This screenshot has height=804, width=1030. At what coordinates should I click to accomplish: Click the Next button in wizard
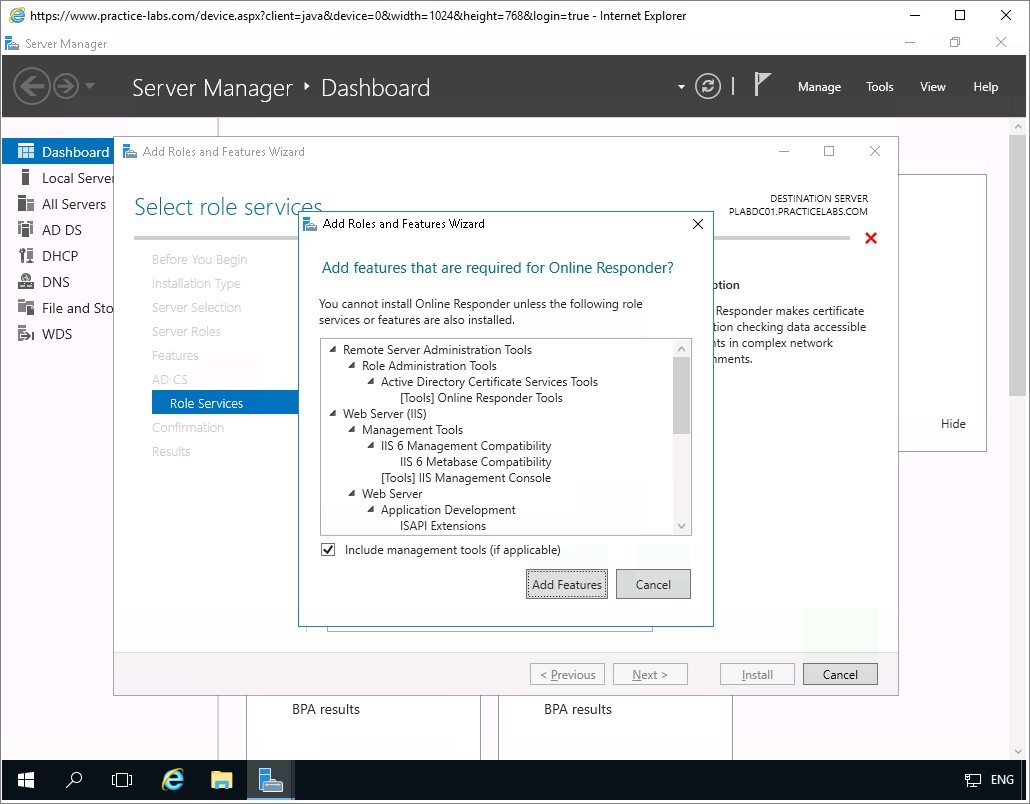pyautogui.click(x=650, y=674)
